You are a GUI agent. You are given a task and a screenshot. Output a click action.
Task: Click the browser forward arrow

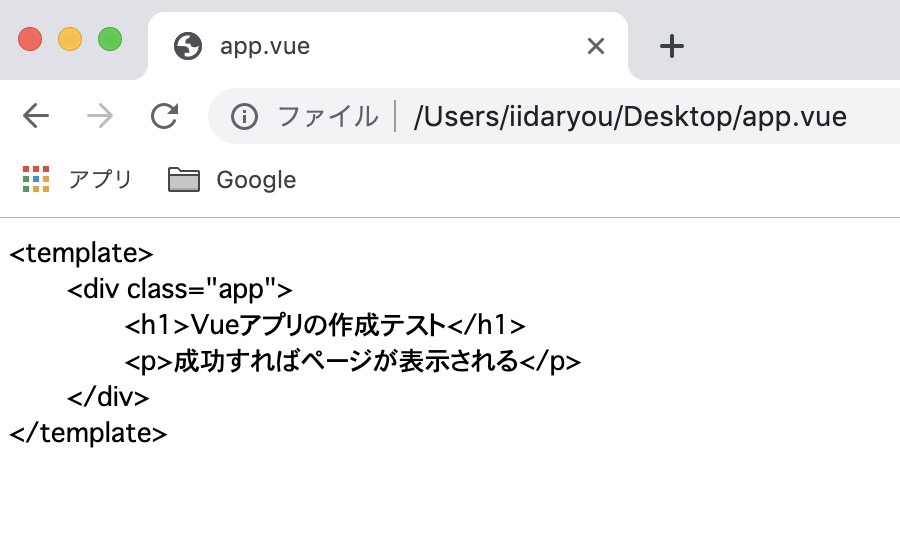[x=100, y=116]
